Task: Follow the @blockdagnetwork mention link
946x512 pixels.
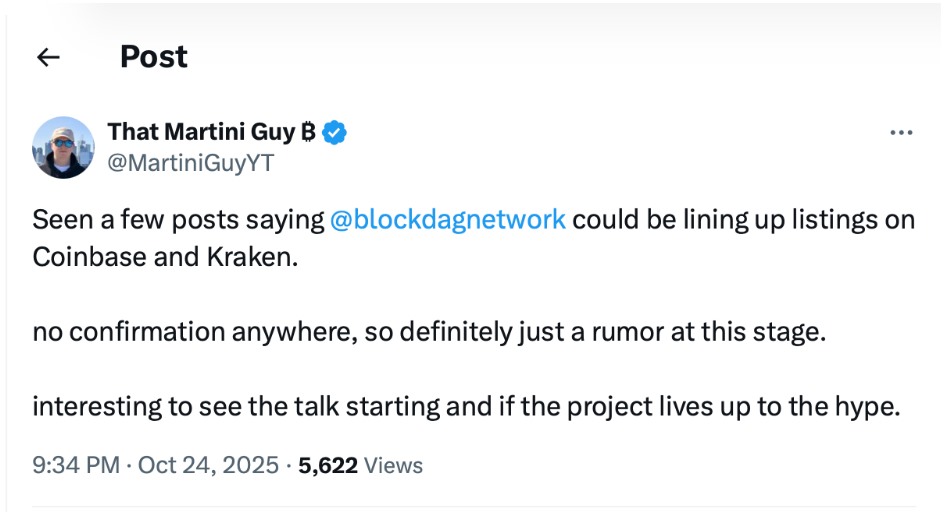Action: (x=447, y=219)
